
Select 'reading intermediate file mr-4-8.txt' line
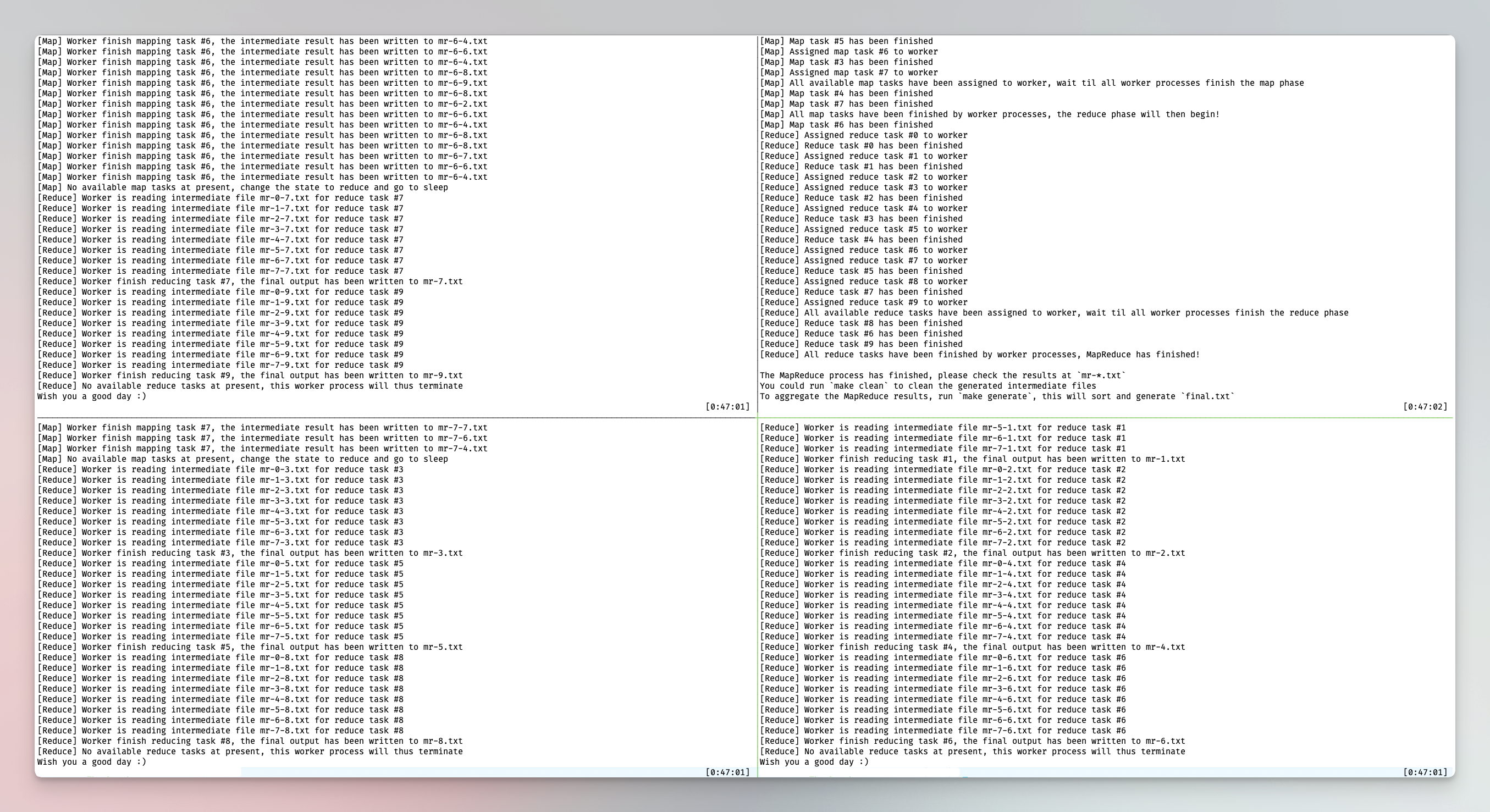[220, 699]
